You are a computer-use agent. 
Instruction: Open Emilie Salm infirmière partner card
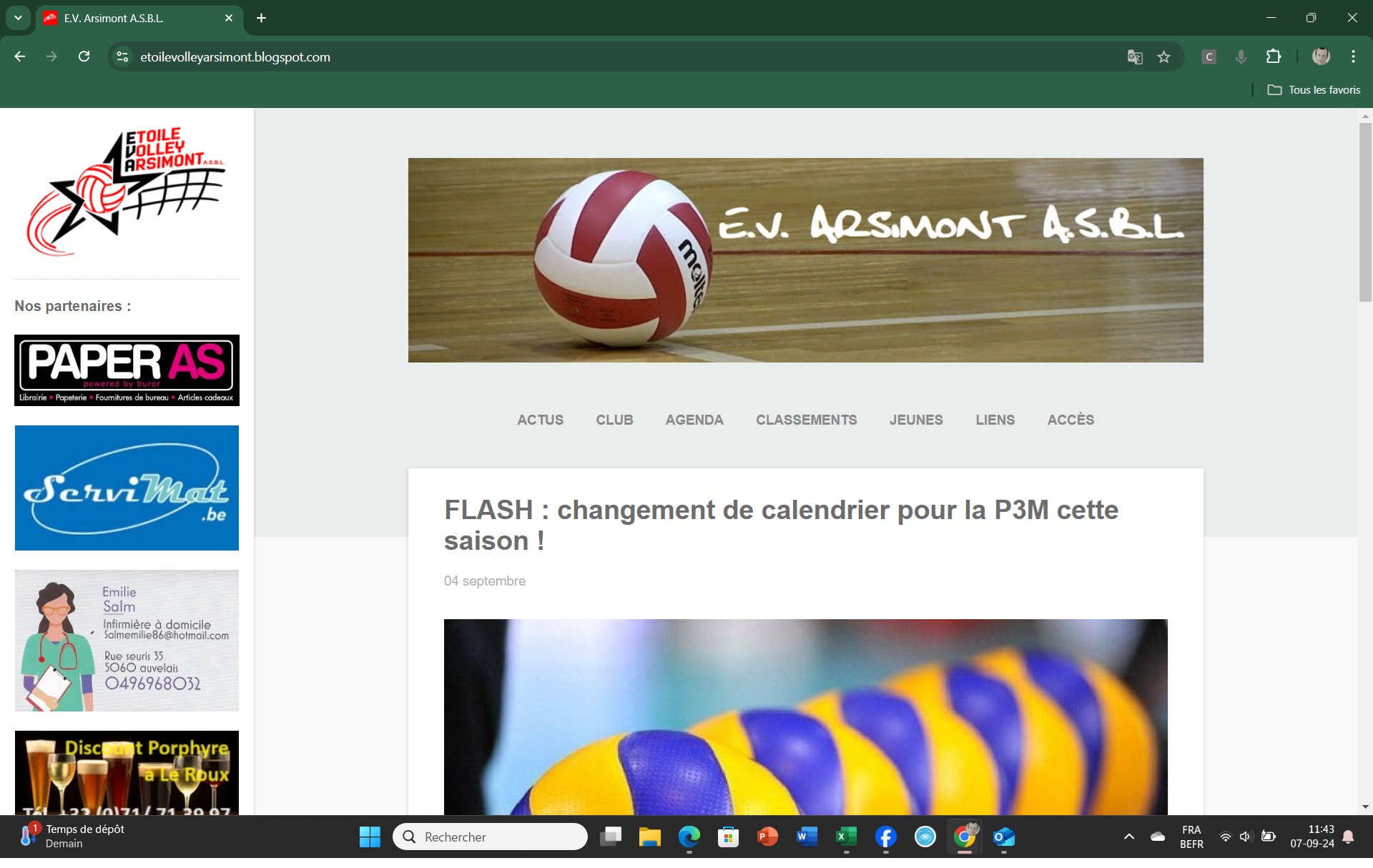tap(127, 641)
